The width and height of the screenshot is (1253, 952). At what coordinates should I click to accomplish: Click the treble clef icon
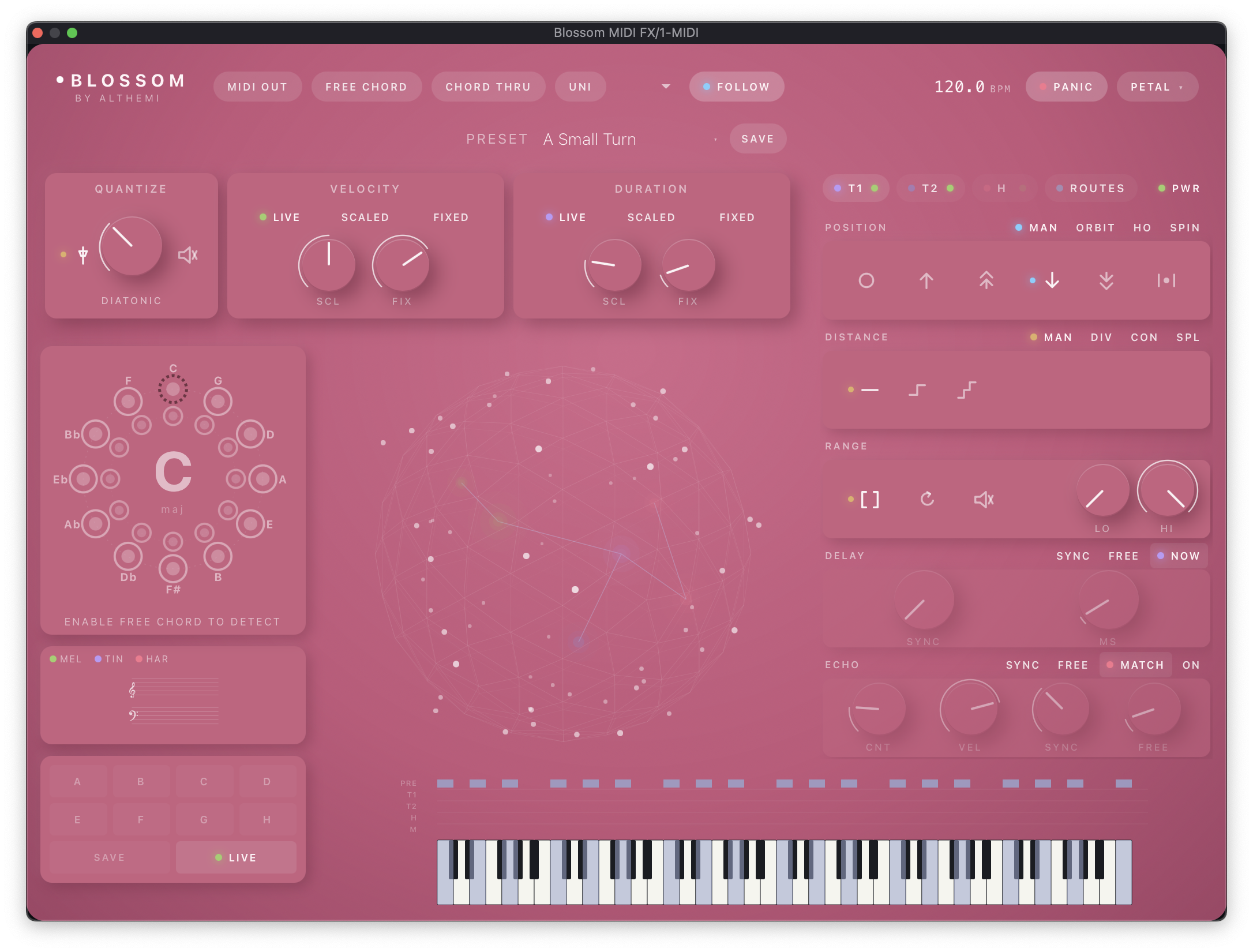(x=133, y=689)
